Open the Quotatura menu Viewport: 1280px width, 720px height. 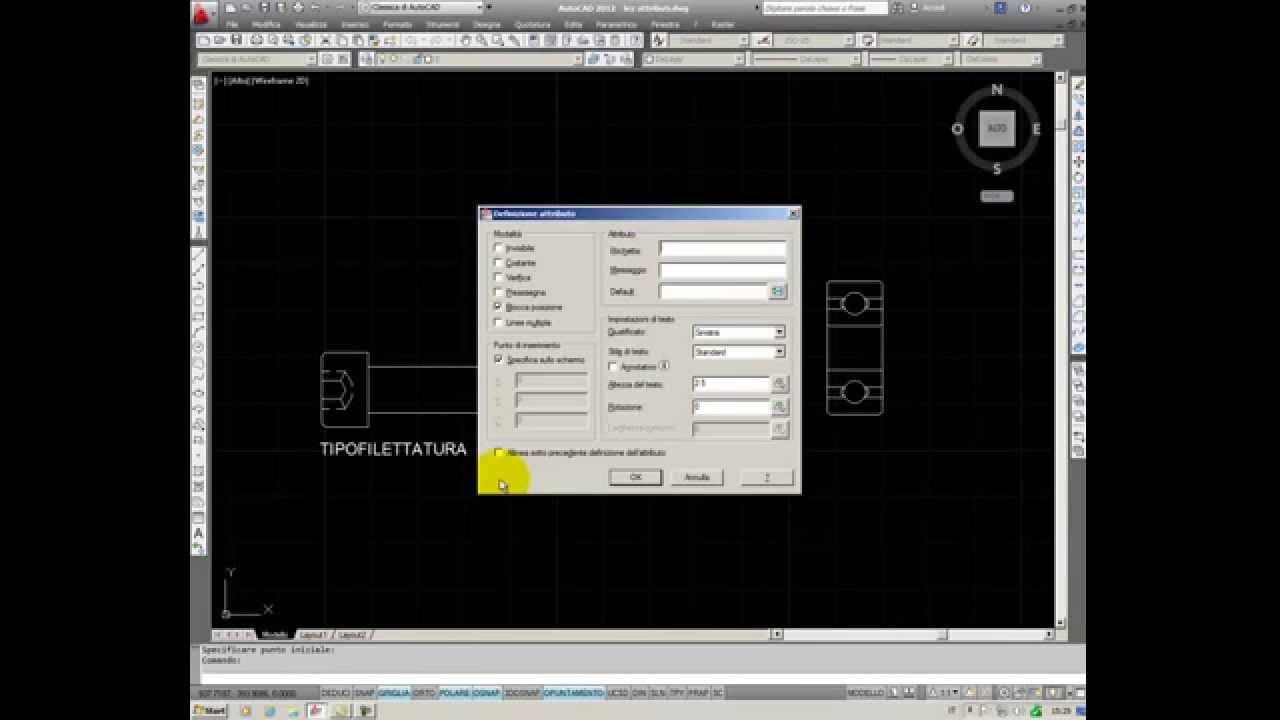coord(532,24)
